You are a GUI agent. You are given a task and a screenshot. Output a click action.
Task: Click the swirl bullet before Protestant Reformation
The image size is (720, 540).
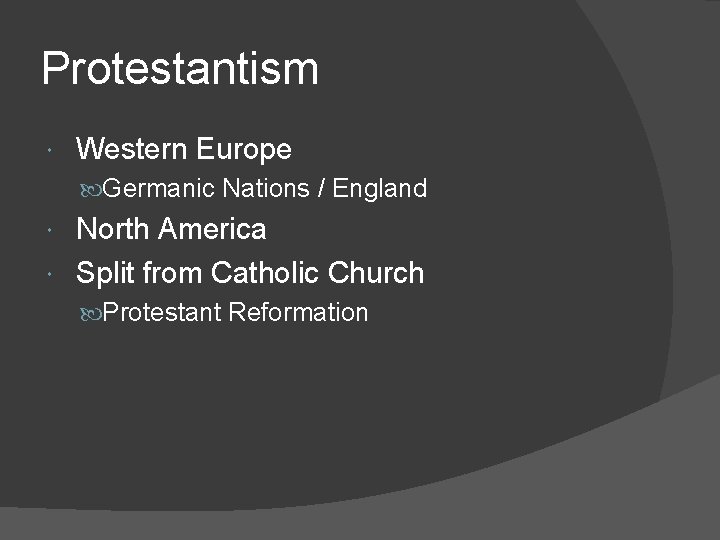click(x=94, y=313)
